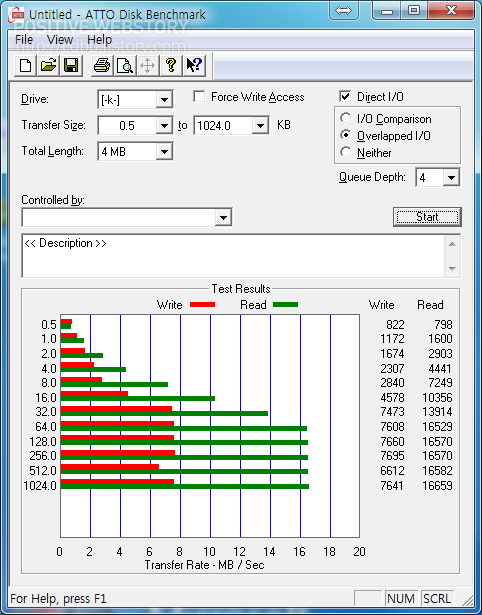Click the window resize grip corner
This screenshot has width=482, height=615.
pos(467,600)
